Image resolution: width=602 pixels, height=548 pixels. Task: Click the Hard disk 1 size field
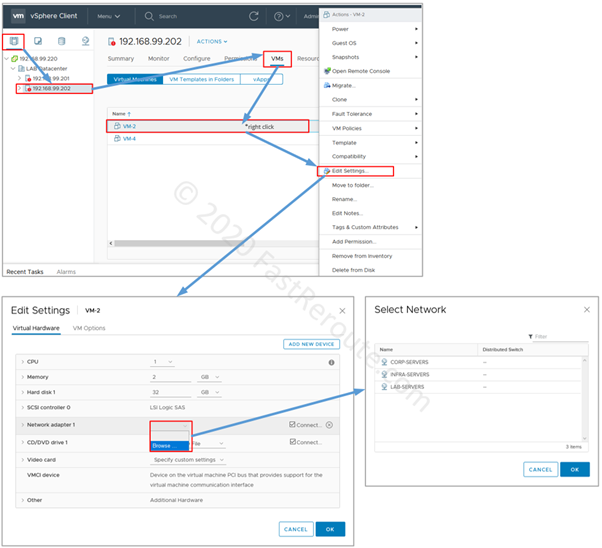[x=170, y=392]
